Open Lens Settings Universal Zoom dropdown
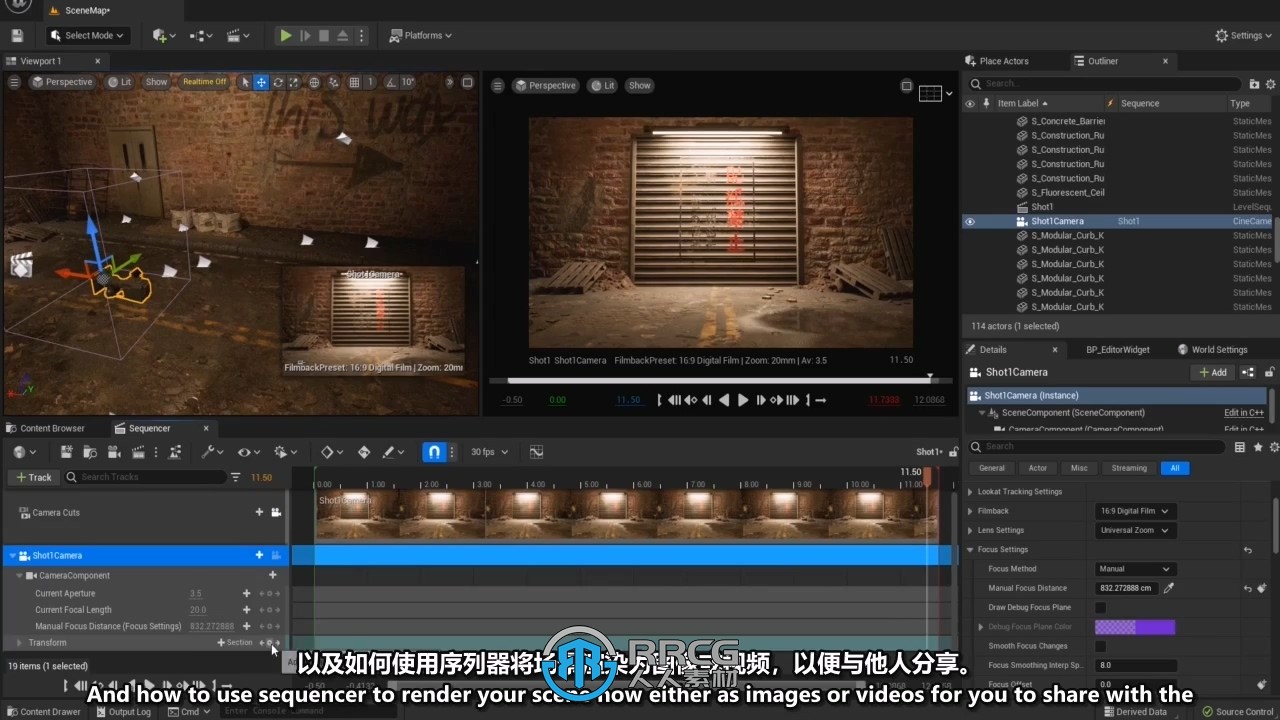1280x720 pixels. coord(1135,530)
